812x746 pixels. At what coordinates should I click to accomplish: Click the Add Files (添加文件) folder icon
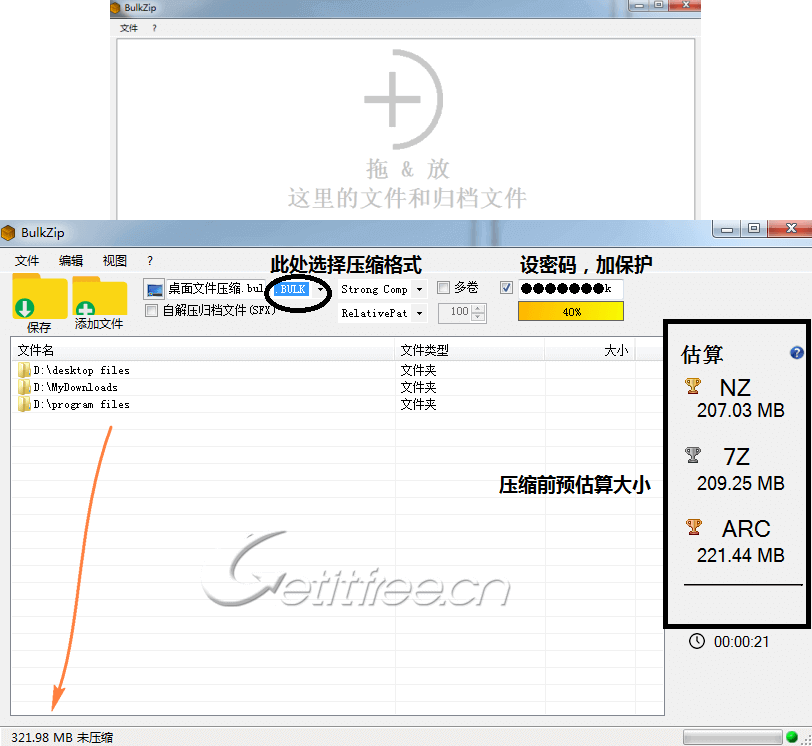tap(99, 301)
